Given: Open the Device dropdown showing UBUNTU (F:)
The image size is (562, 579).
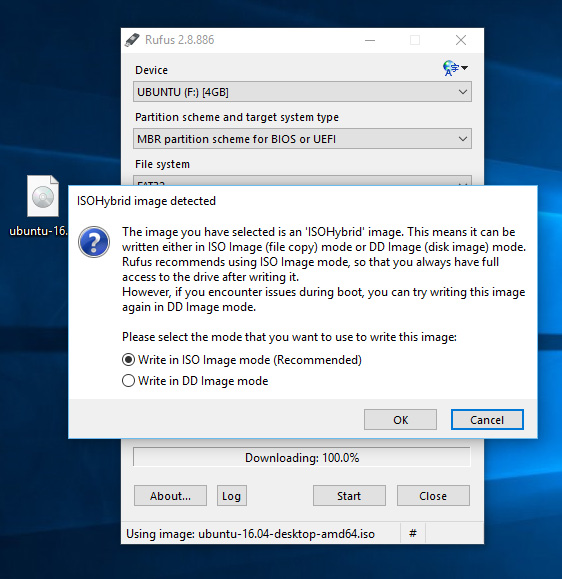Looking at the screenshot, I should click(302, 92).
